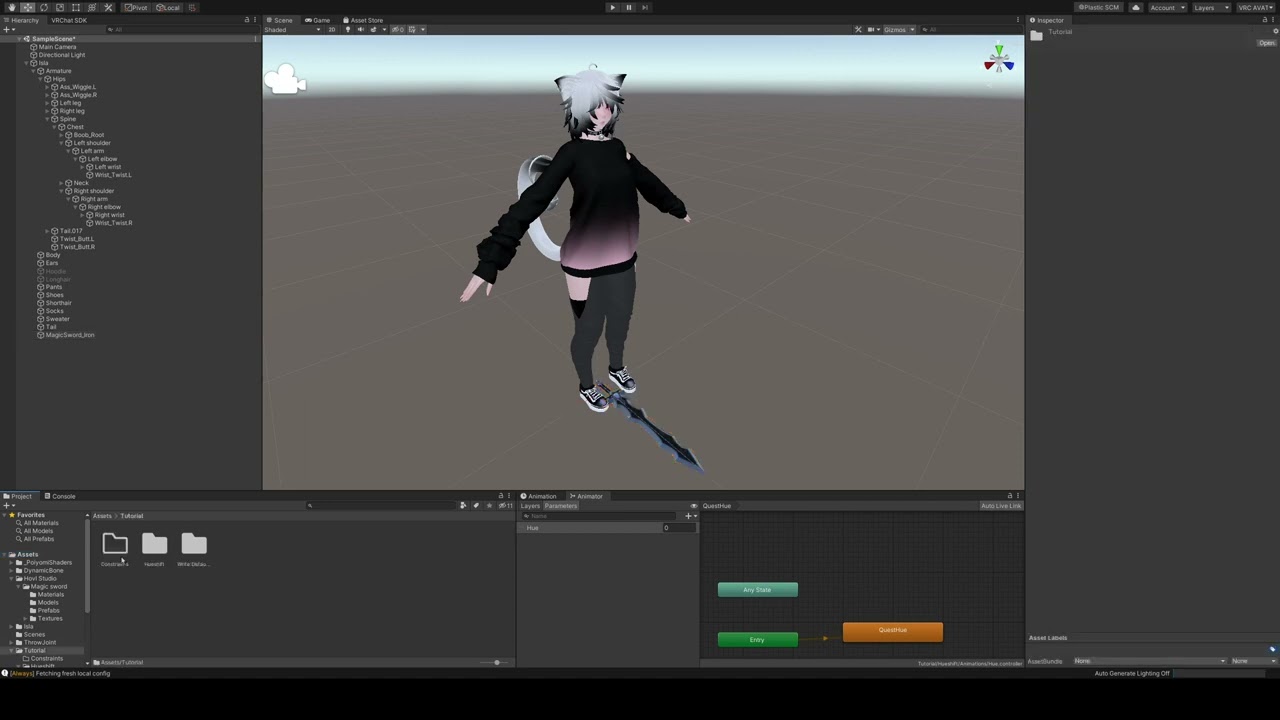Toggle scene lighting bulb icon
The height and width of the screenshot is (720, 1280).
point(348,29)
